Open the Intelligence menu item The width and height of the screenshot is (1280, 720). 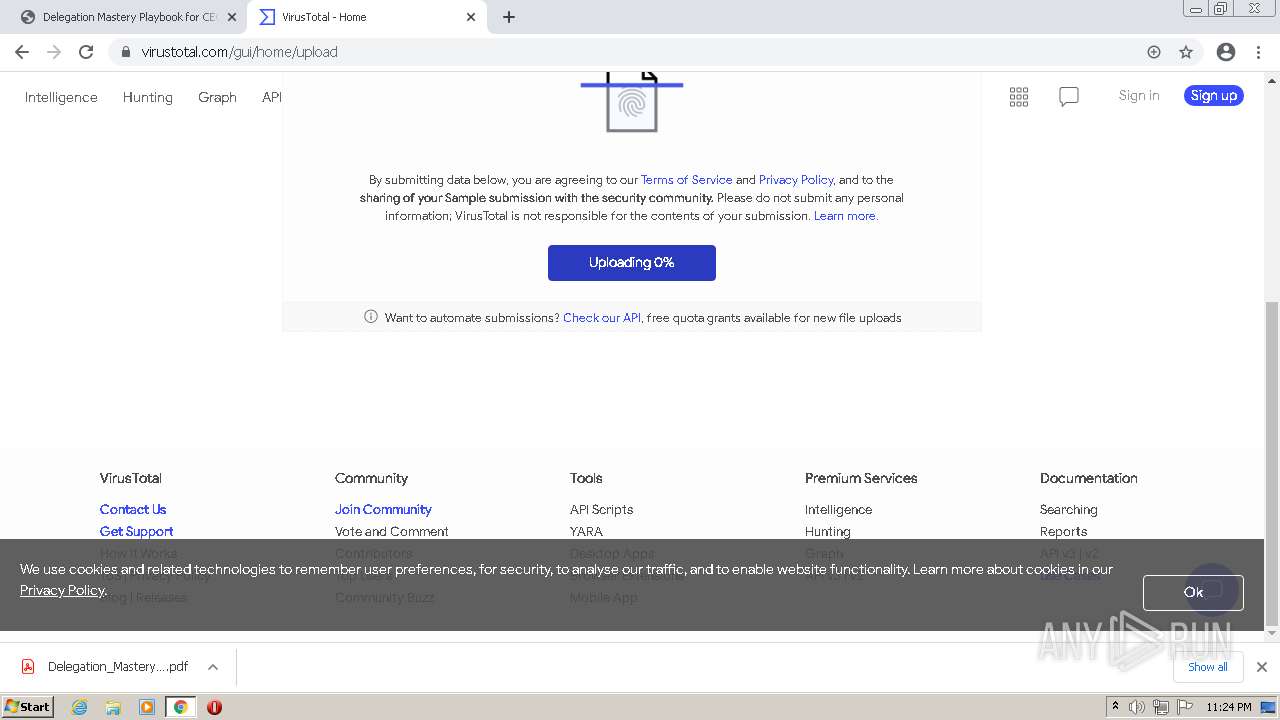pyautogui.click(x=61, y=97)
